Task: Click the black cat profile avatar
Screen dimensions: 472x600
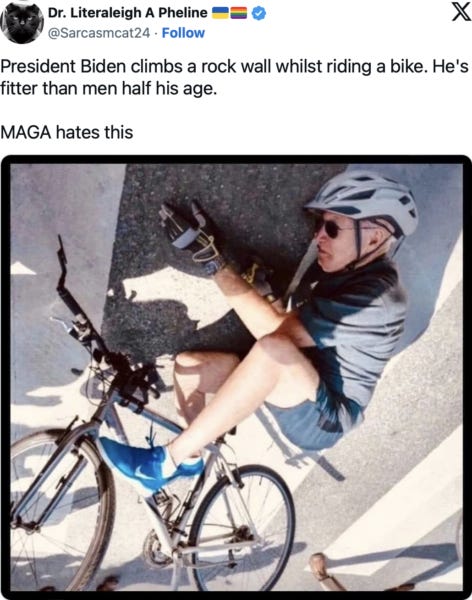Action: click(x=21, y=23)
